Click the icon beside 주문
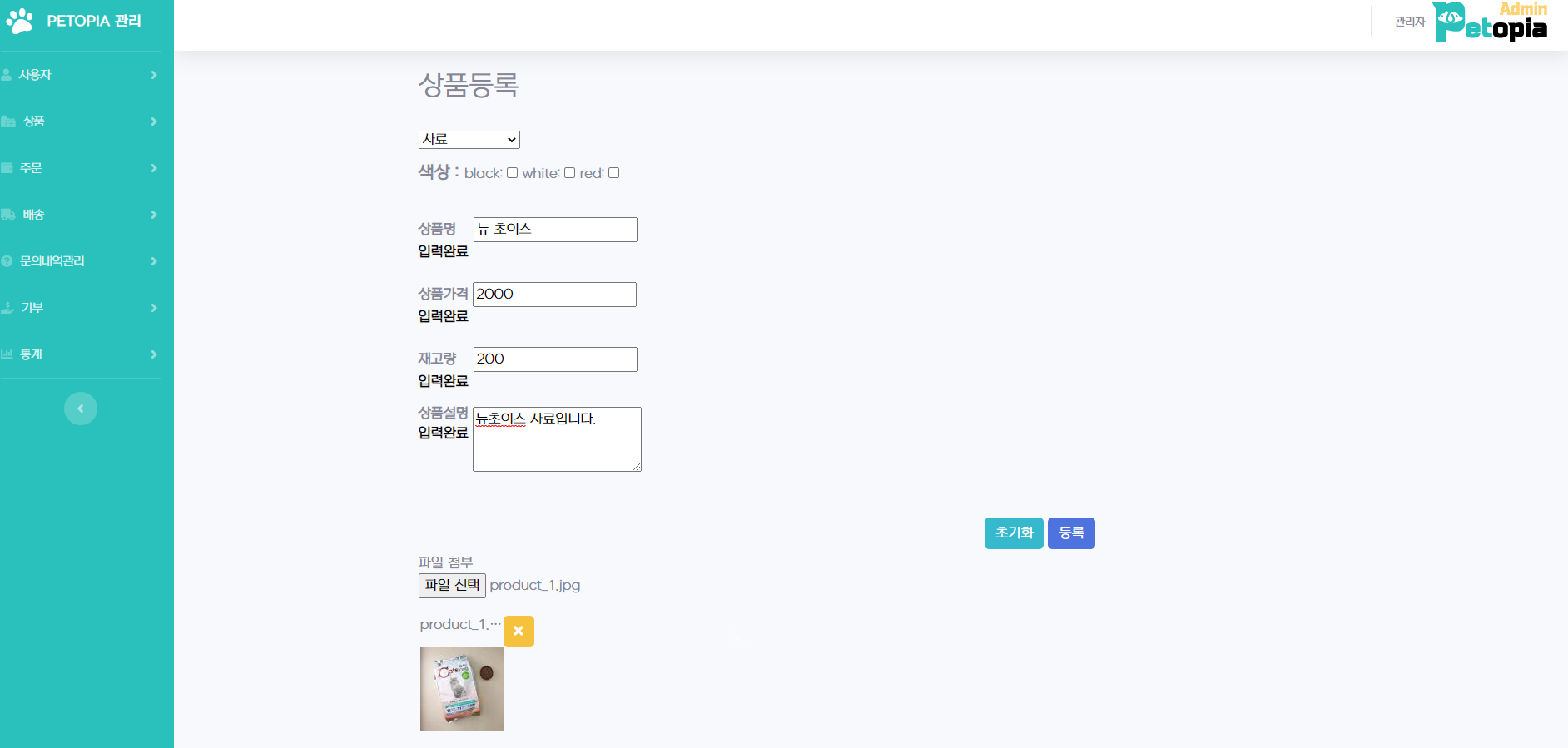 (7, 168)
